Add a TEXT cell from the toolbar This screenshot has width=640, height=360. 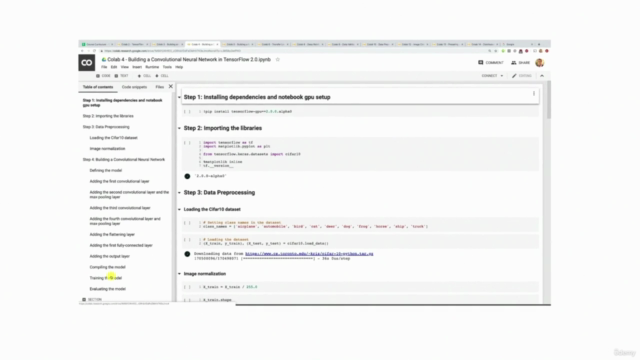pos(121,76)
